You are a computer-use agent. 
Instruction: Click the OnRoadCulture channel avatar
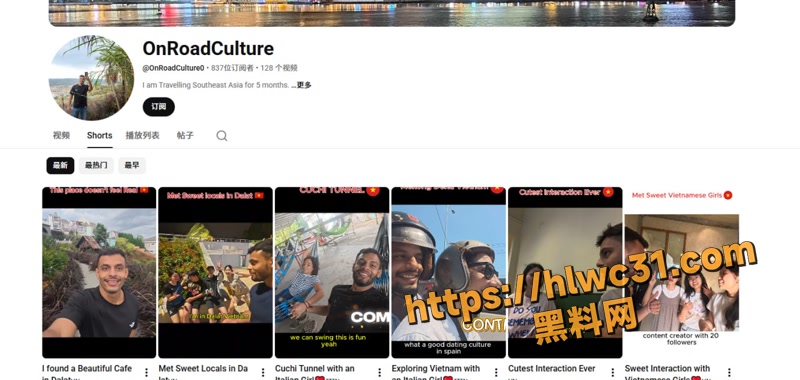coord(91,78)
